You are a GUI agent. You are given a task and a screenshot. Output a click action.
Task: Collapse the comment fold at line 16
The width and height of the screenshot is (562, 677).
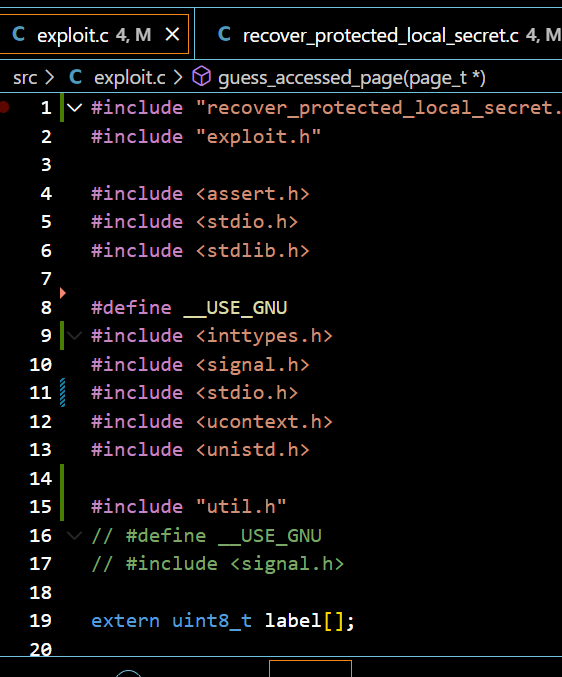click(74, 536)
